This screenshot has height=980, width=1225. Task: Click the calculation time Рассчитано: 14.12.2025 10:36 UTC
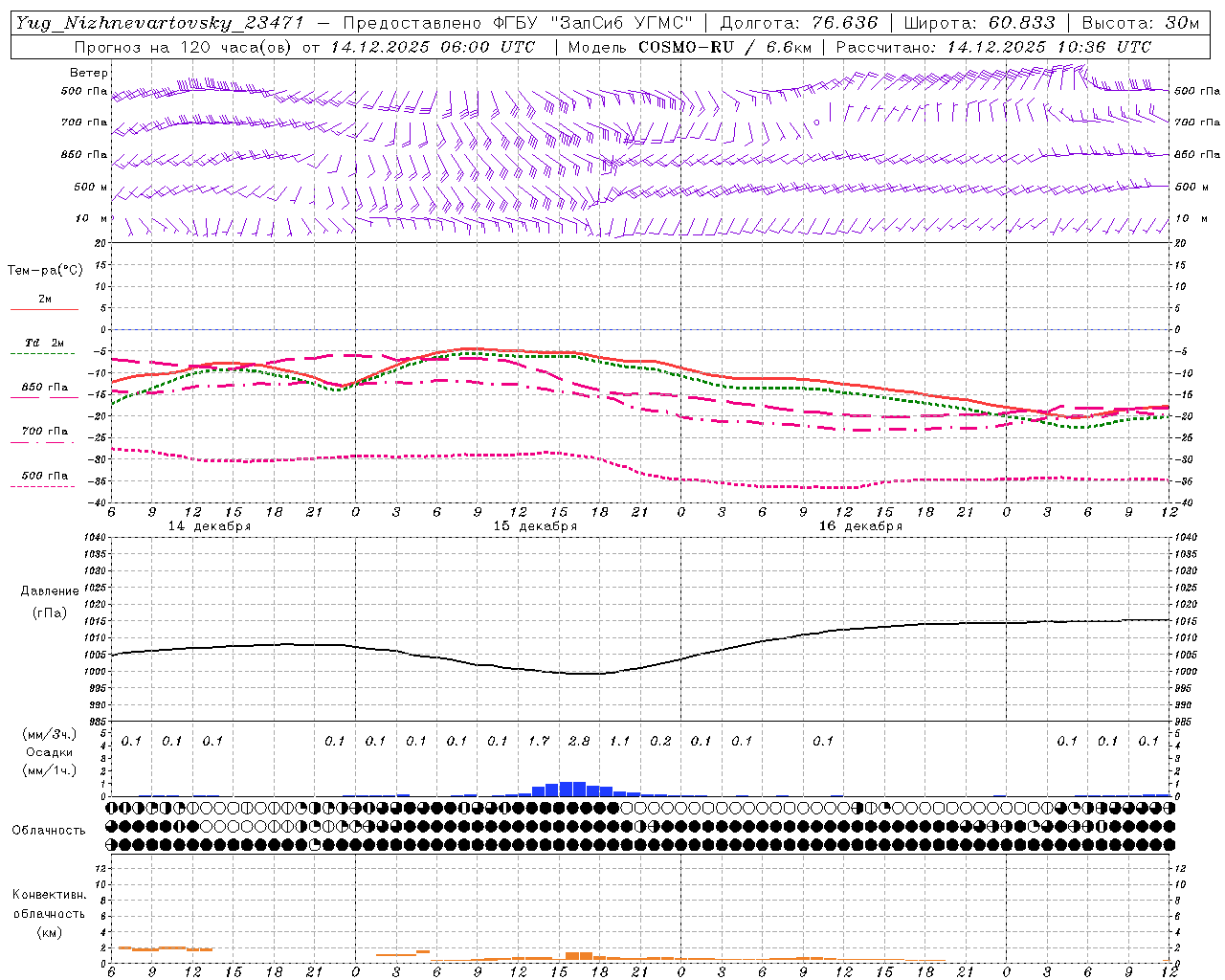(993, 47)
